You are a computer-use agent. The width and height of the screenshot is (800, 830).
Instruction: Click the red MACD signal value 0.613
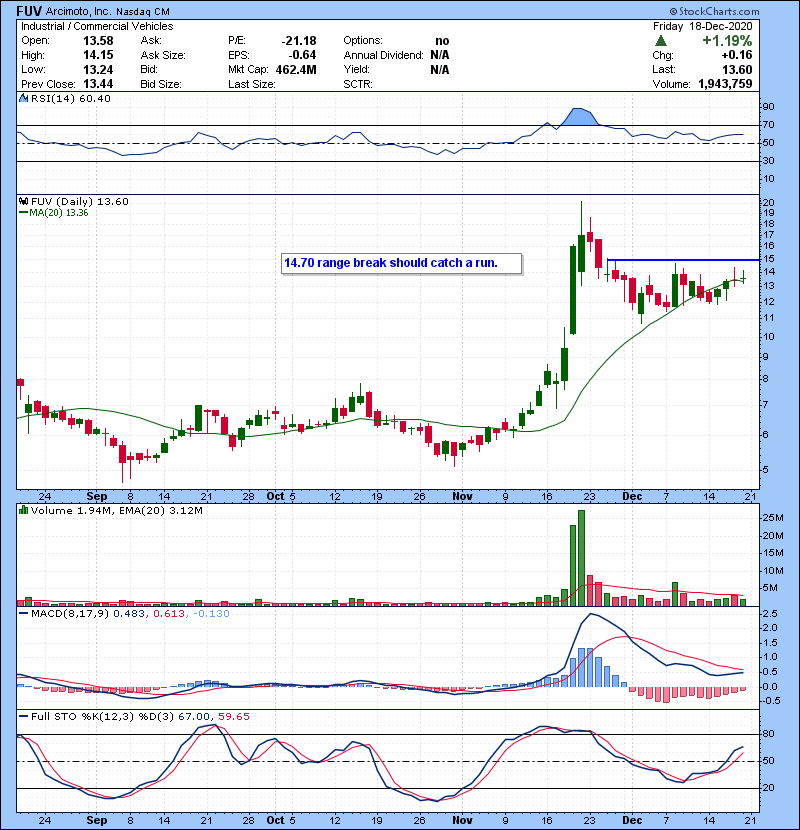[x=169, y=614]
